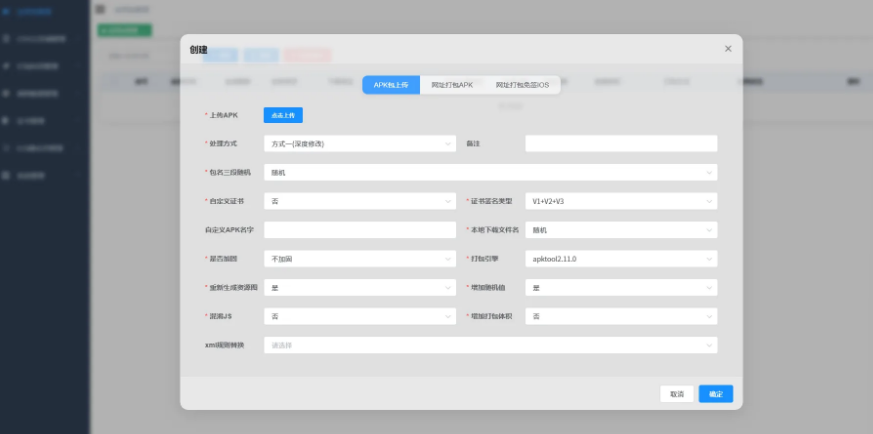Screen dimensions: 873x434
Task: Expand the 自定义证书 dropdown
Action: point(360,201)
